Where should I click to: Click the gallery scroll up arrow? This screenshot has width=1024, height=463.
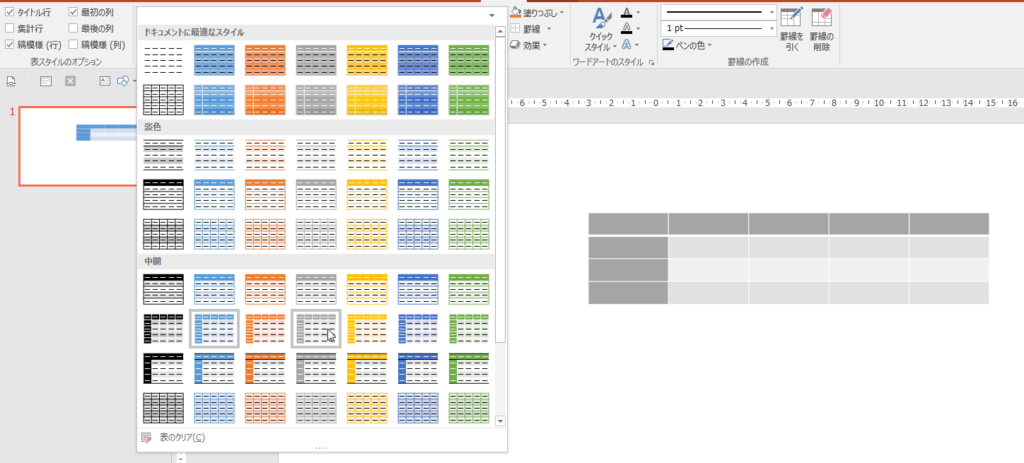tap(500, 31)
